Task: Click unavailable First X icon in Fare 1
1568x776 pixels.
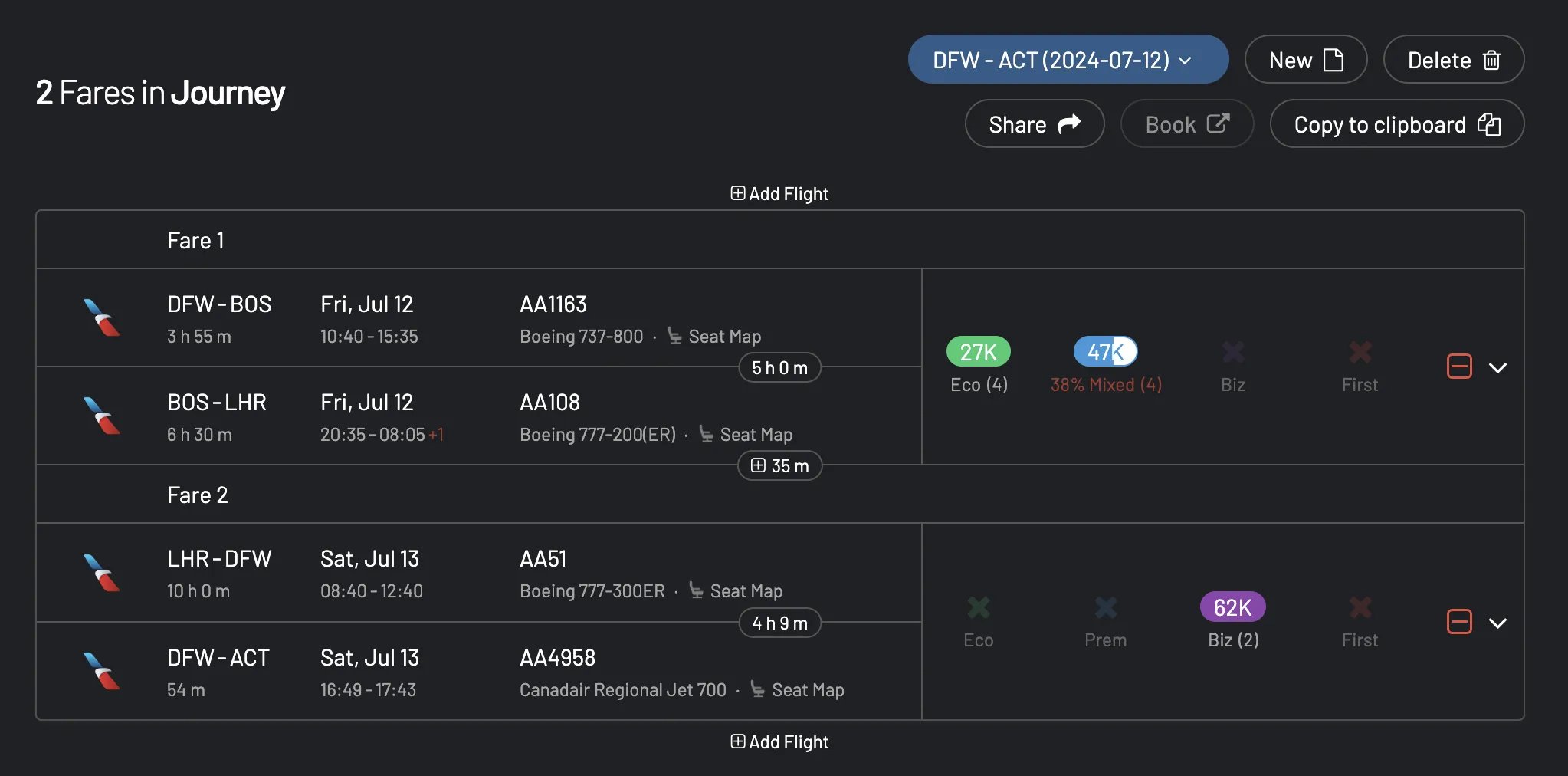Action: click(1360, 353)
